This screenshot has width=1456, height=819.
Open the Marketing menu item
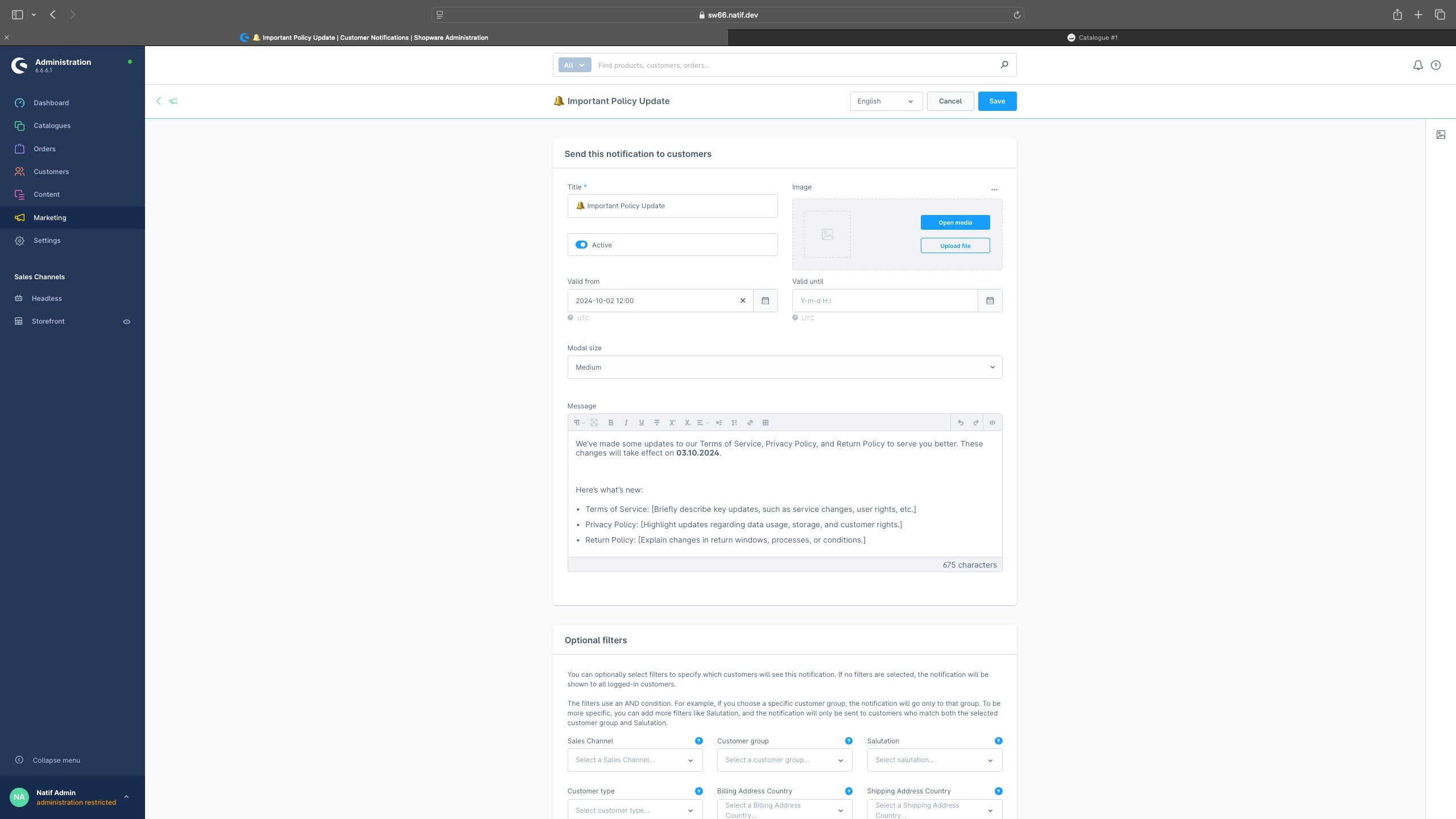(x=49, y=217)
